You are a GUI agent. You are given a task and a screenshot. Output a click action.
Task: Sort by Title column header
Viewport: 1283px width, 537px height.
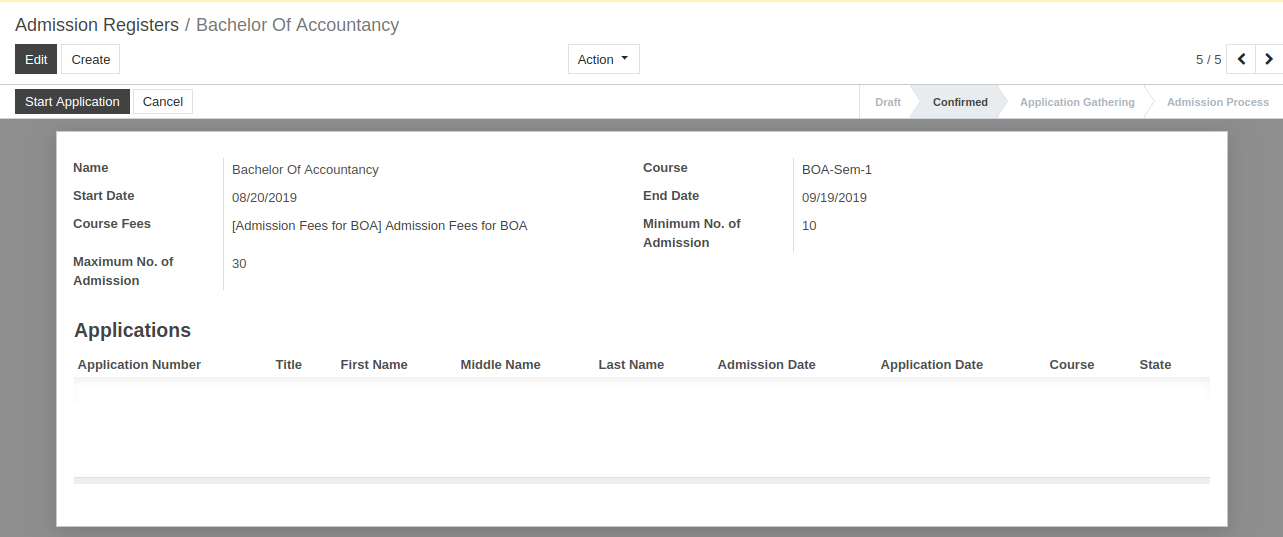289,365
